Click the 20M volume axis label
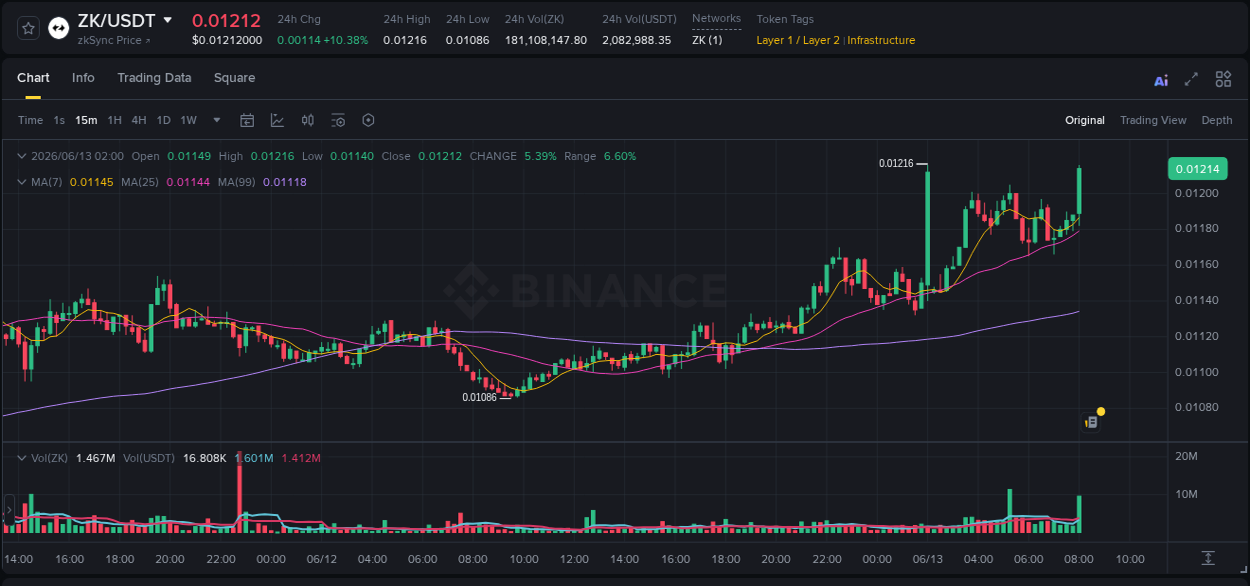Viewport: 1250px width, 586px height. (1186, 456)
